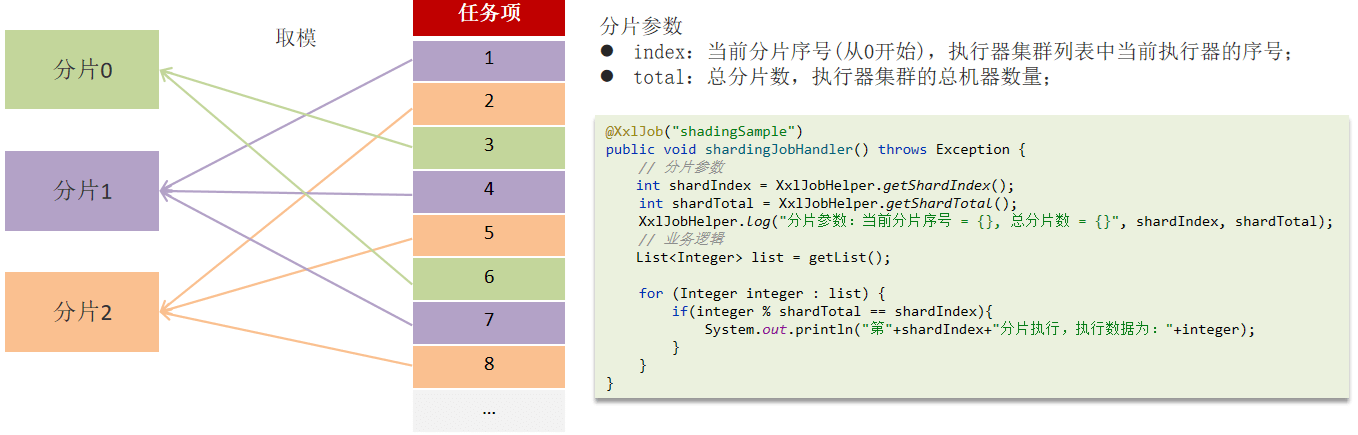
Task: Click the 取模 label above the arrows
Action: (x=296, y=38)
